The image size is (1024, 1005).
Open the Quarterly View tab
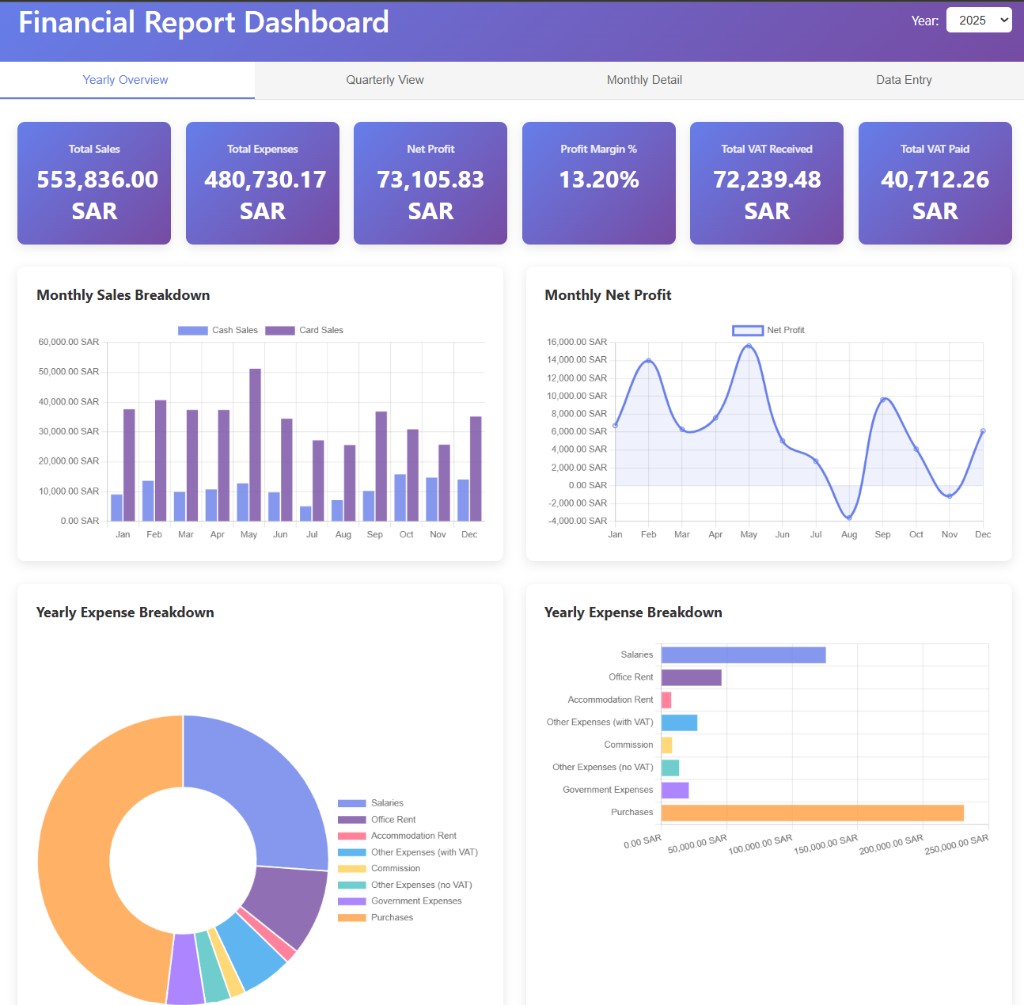coord(385,80)
